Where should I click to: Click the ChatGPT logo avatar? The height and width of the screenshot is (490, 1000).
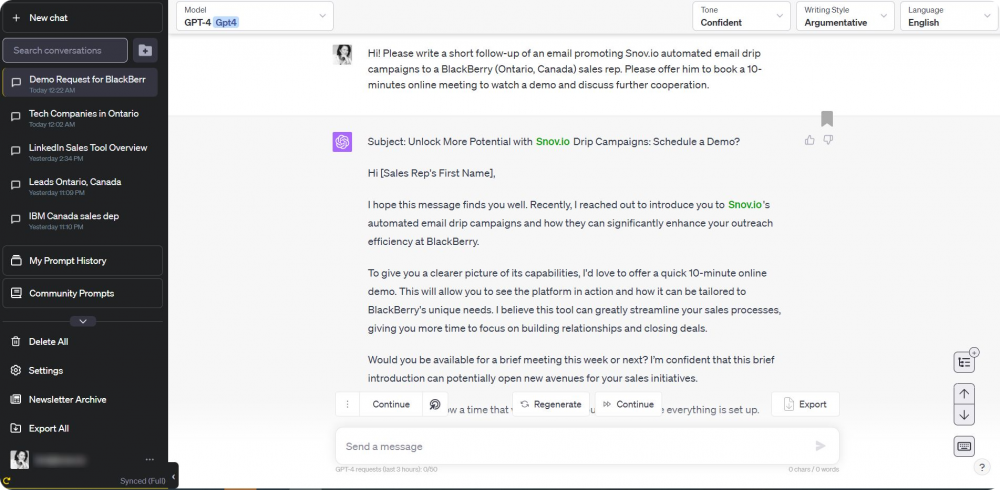tap(342, 142)
